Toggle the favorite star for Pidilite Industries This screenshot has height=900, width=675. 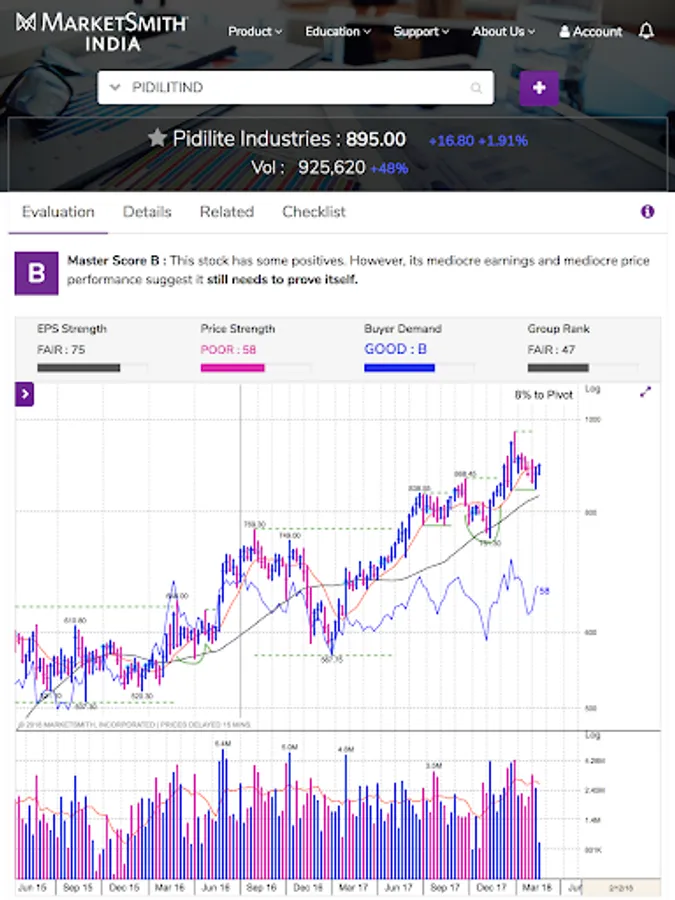157,139
